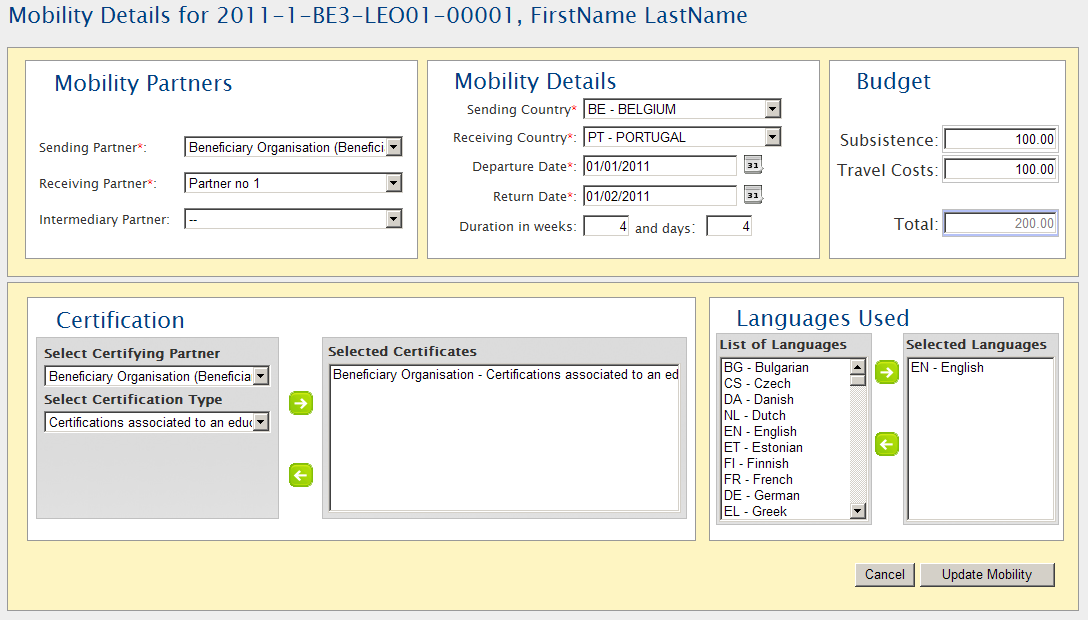Expand the Select Certification Type dropdown
This screenshot has height=620, width=1088.
(x=261, y=422)
